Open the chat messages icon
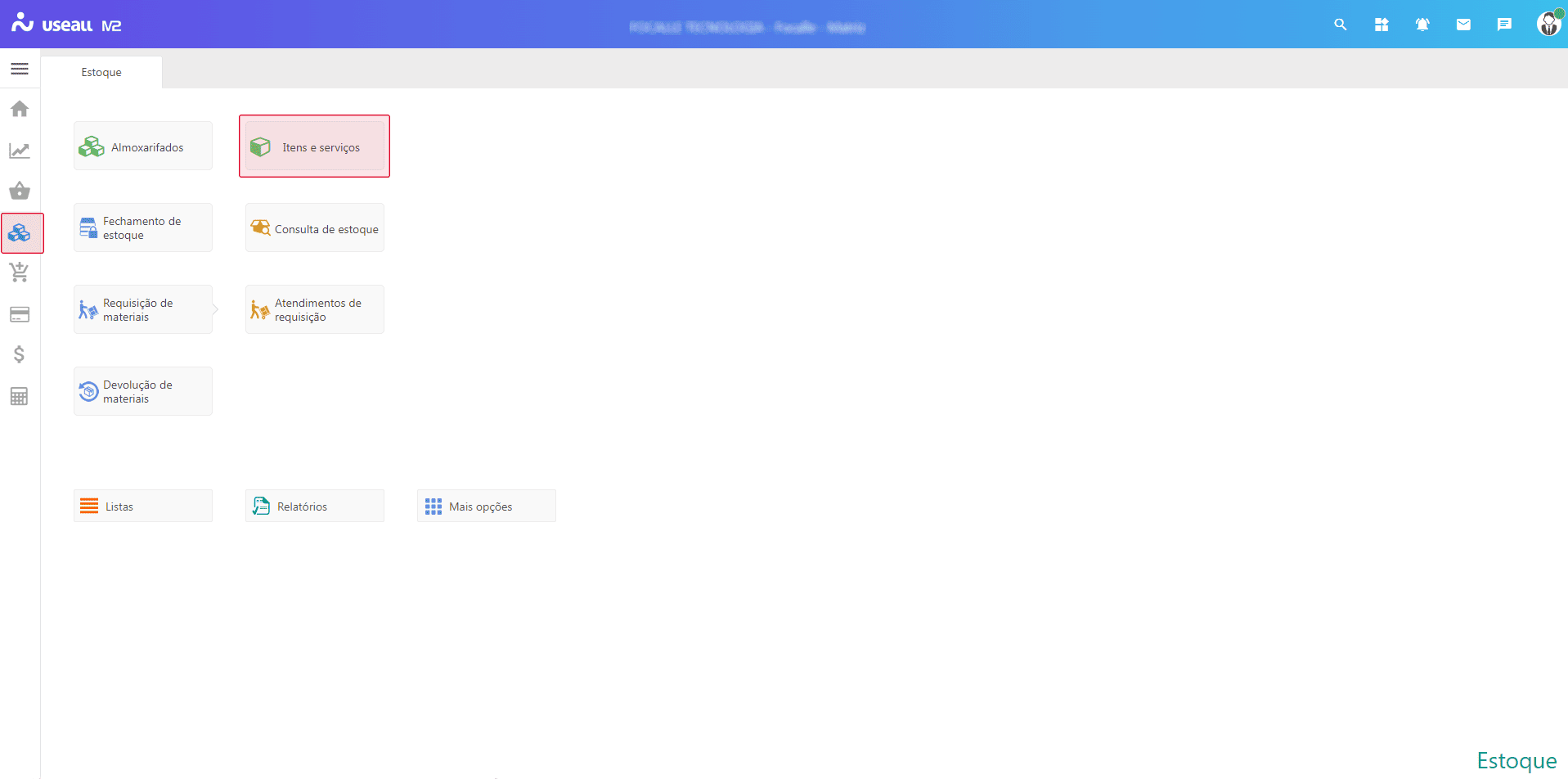The image size is (1568, 779). (1504, 25)
